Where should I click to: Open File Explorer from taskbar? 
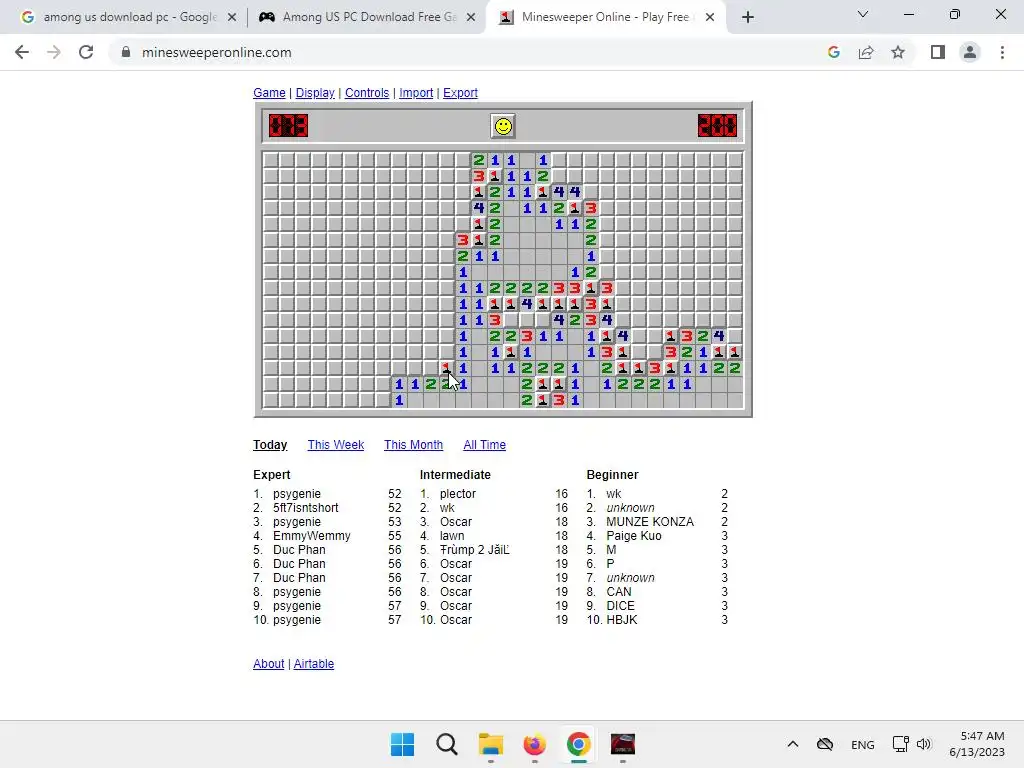(490, 744)
